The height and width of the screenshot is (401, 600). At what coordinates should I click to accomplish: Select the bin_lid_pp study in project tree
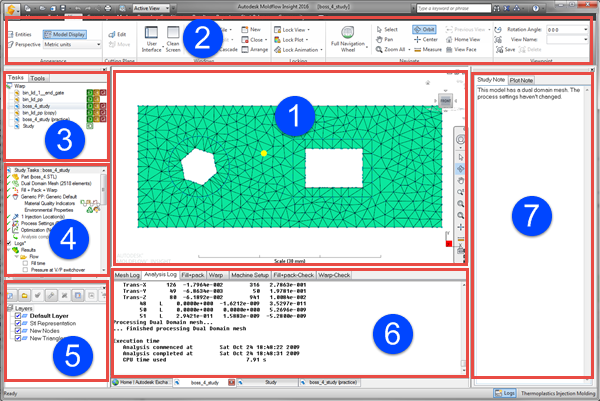[x=31, y=99]
